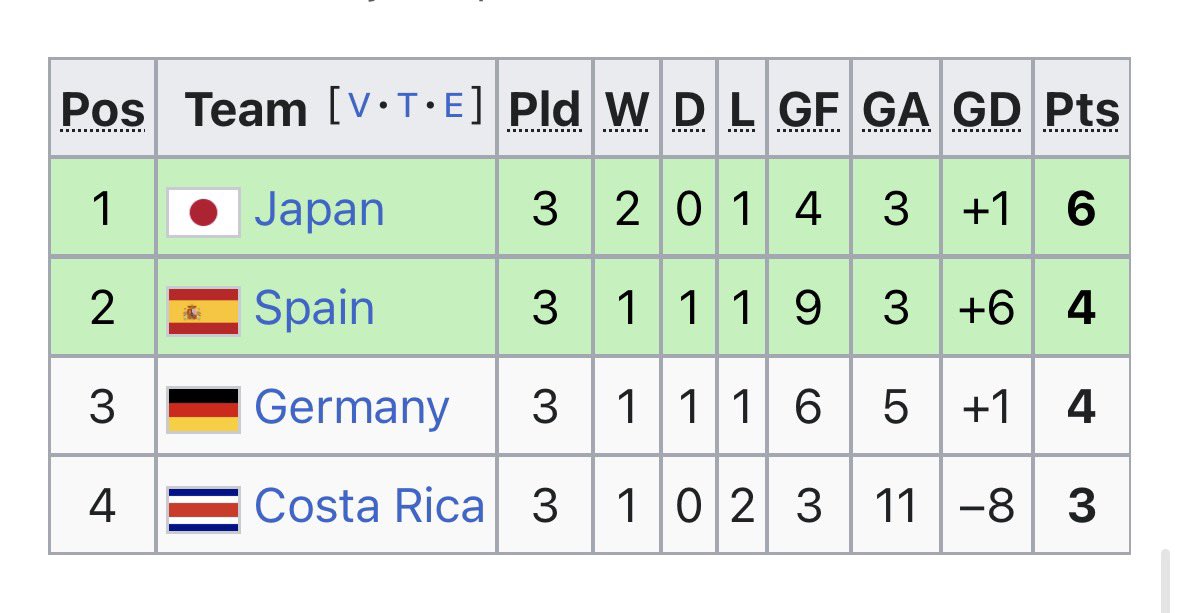Click the Spain flag icon
This screenshot has height=613, width=1179.
[204, 311]
